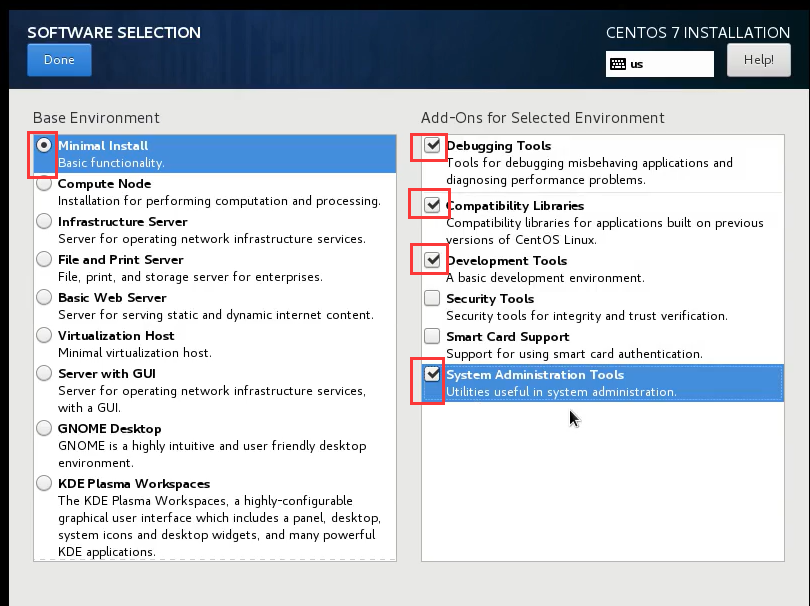Image resolution: width=810 pixels, height=606 pixels.
Task: Select the us keyboard layout field
Action: coord(660,64)
